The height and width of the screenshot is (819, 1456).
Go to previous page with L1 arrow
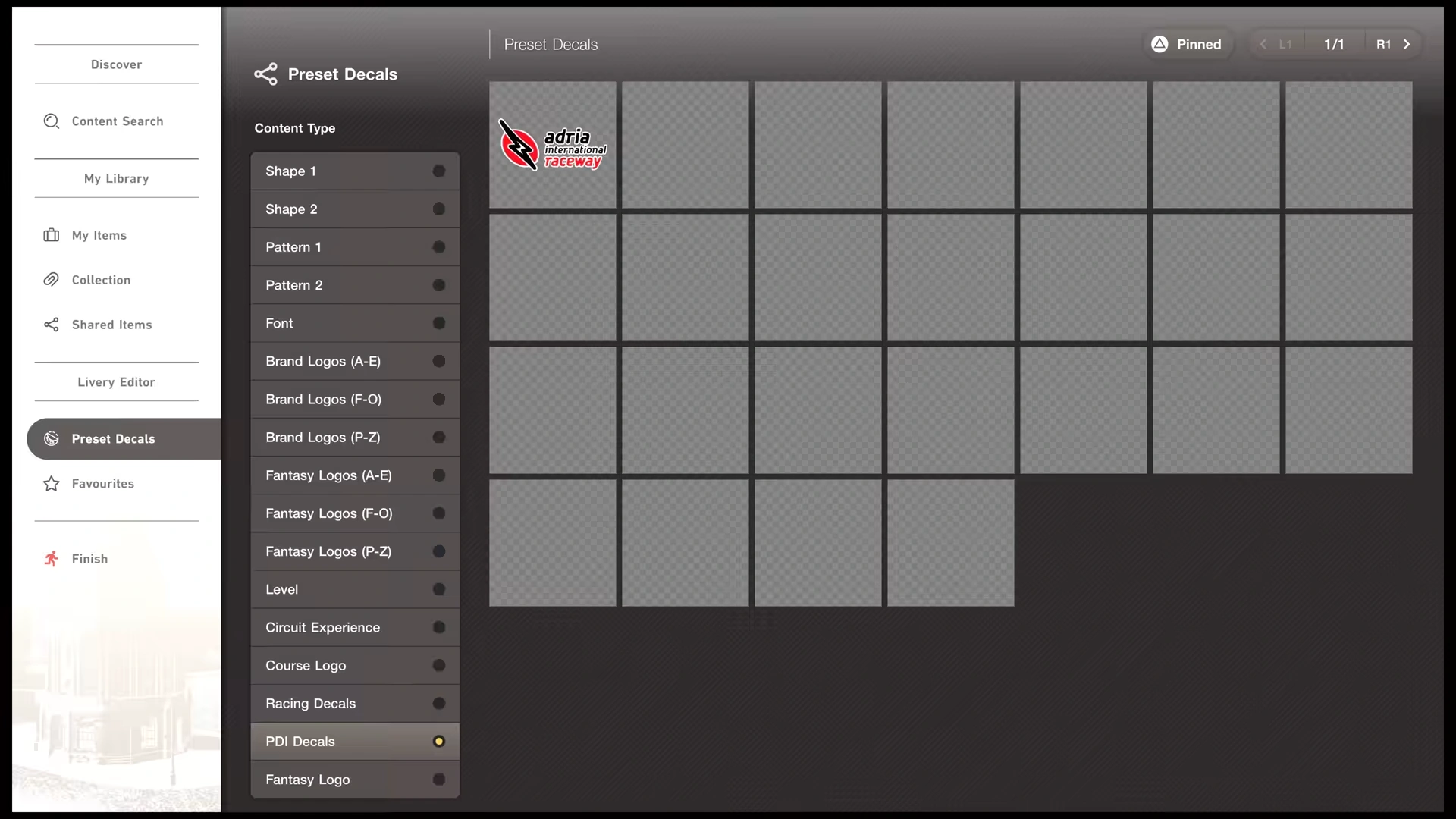click(x=1263, y=45)
